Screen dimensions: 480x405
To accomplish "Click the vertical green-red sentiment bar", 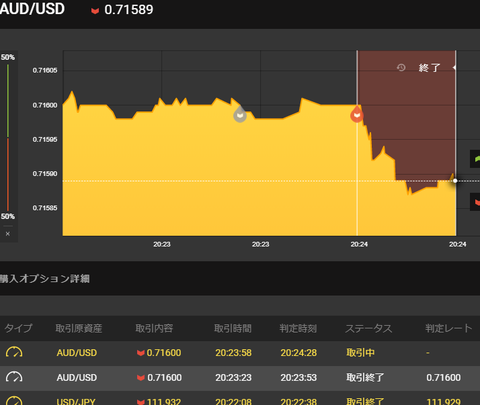I will [x=8, y=137].
